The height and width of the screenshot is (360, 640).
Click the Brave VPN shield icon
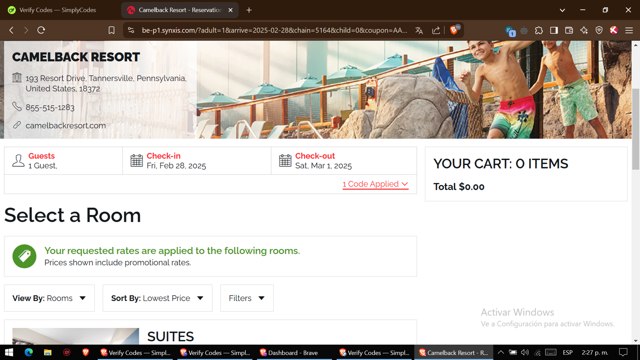tap(599, 30)
